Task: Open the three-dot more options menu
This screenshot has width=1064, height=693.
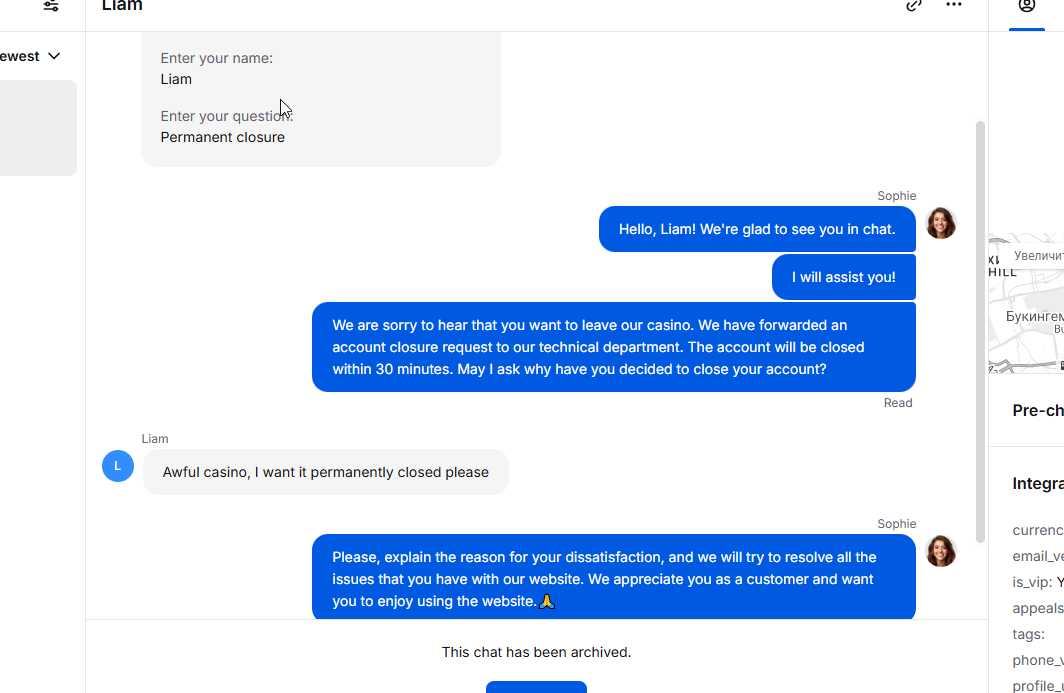Action: click(x=954, y=5)
